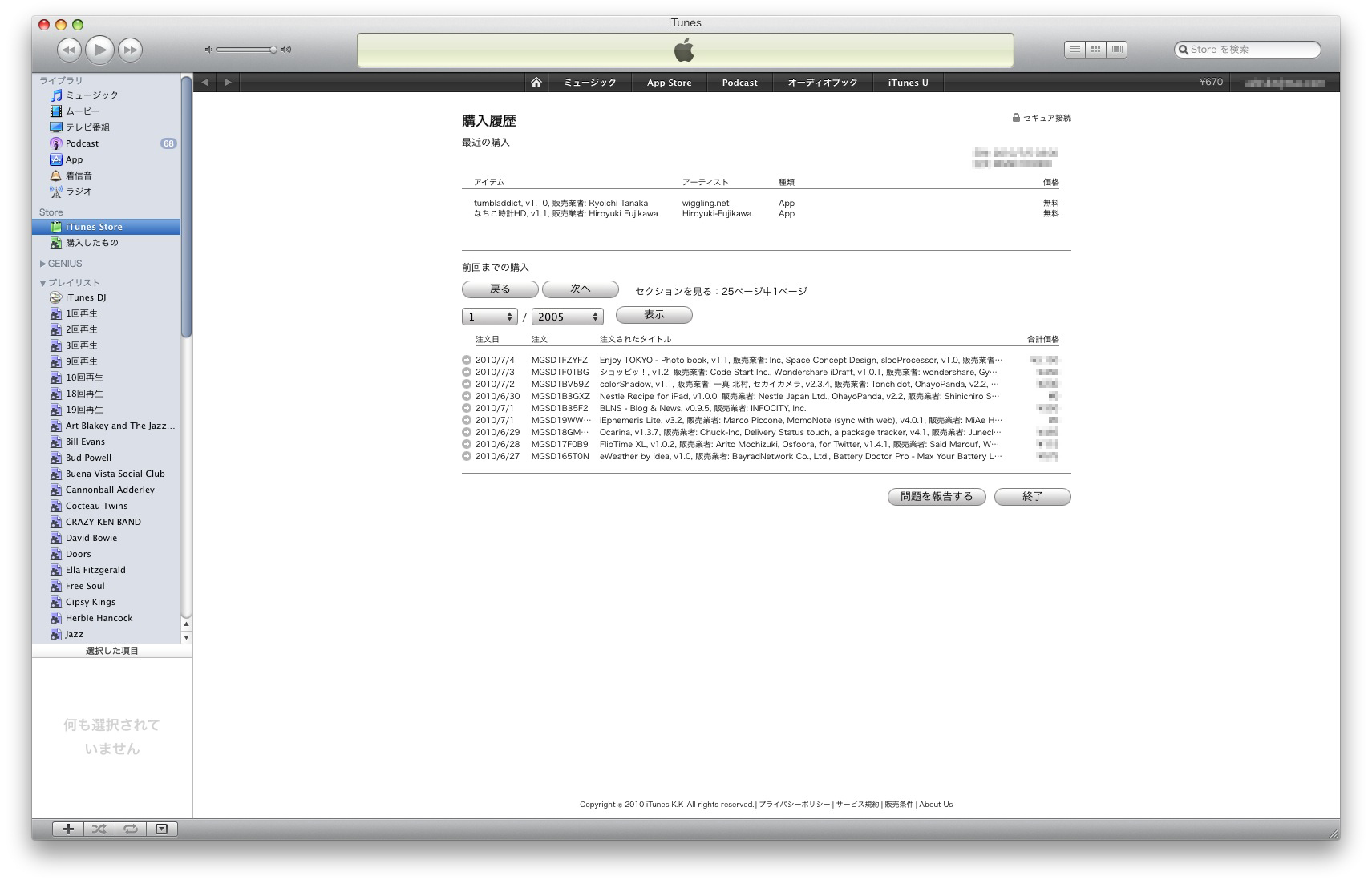Add a new playlist with plus button
Image resolution: width=1372 pixels, height=888 pixels.
(x=68, y=829)
